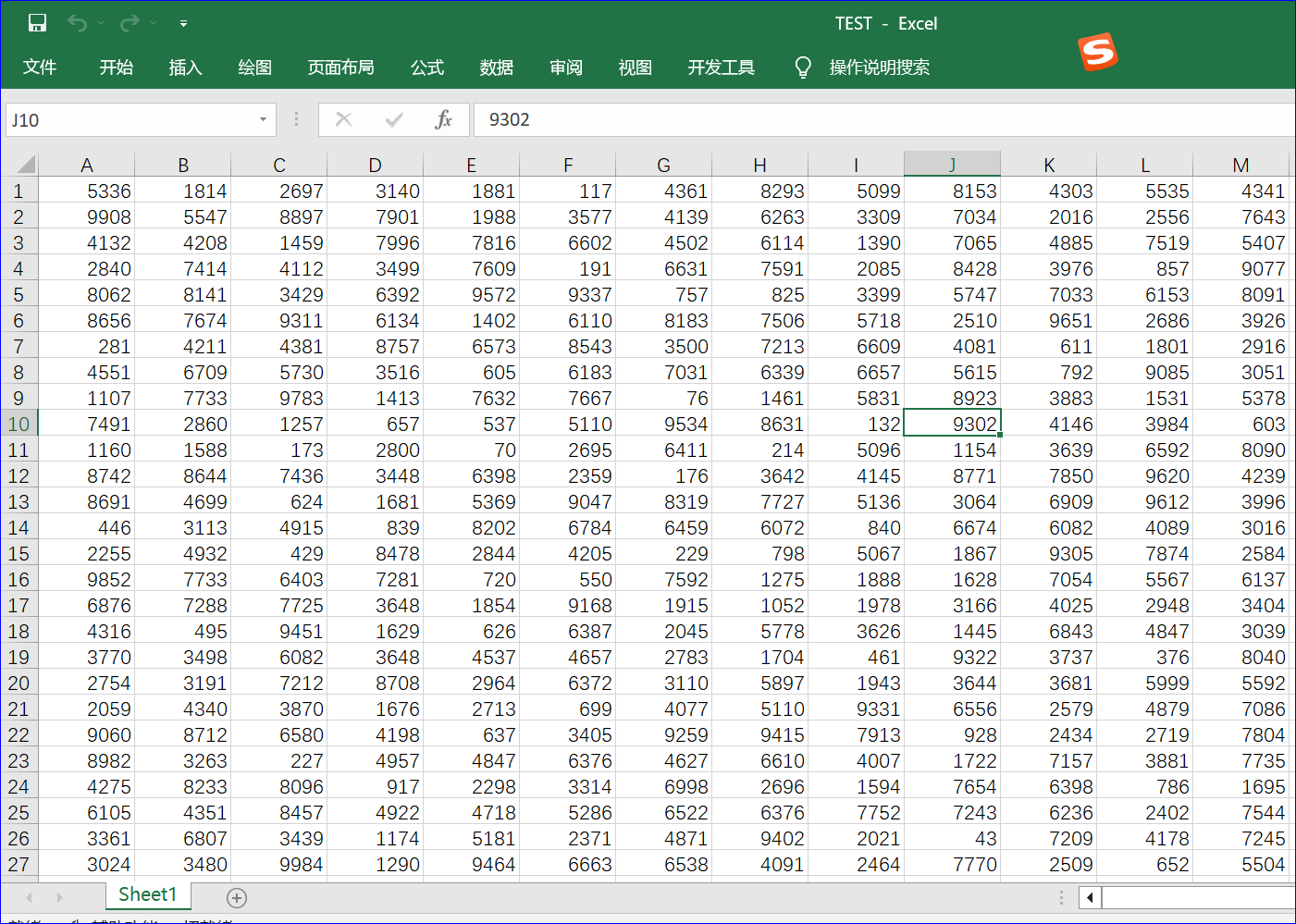Select row 10 header

pyautogui.click(x=19, y=424)
